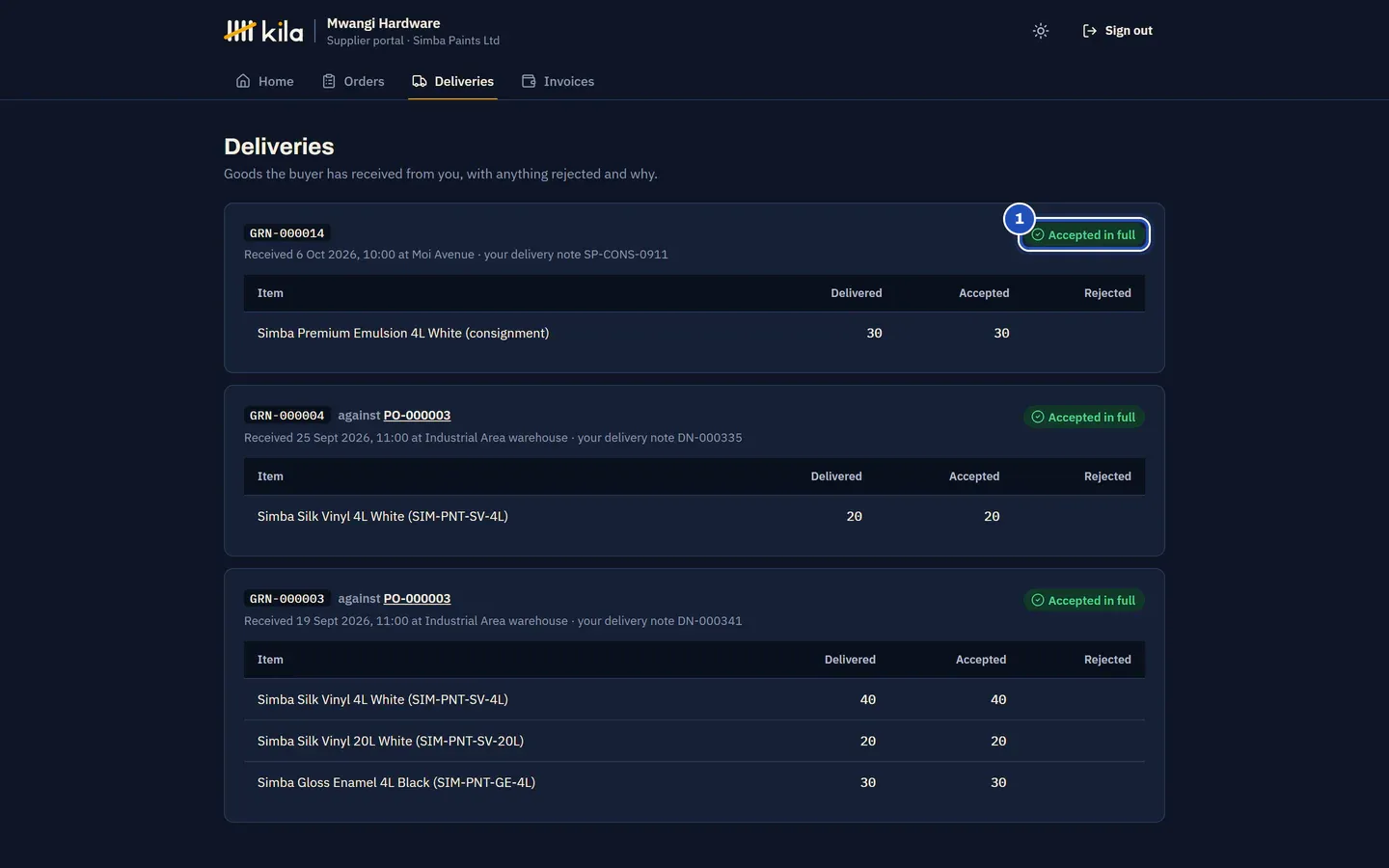Click checkmark icon on GRN-000014 status badge
1389x868 pixels.
1038,234
